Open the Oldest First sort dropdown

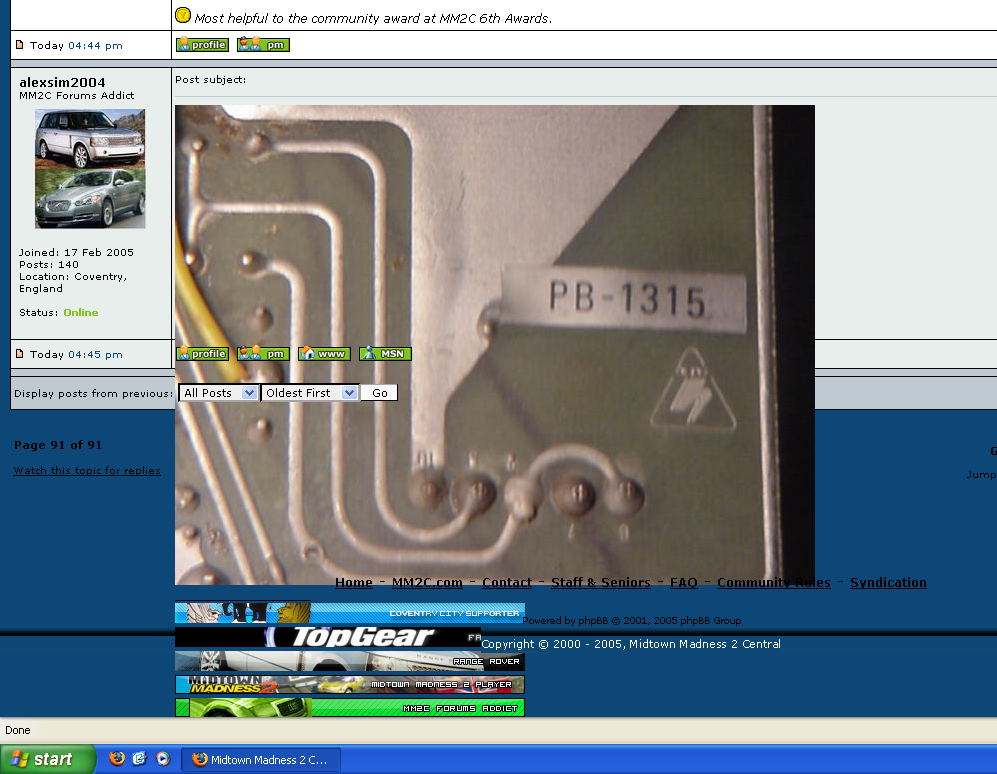click(x=309, y=393)
